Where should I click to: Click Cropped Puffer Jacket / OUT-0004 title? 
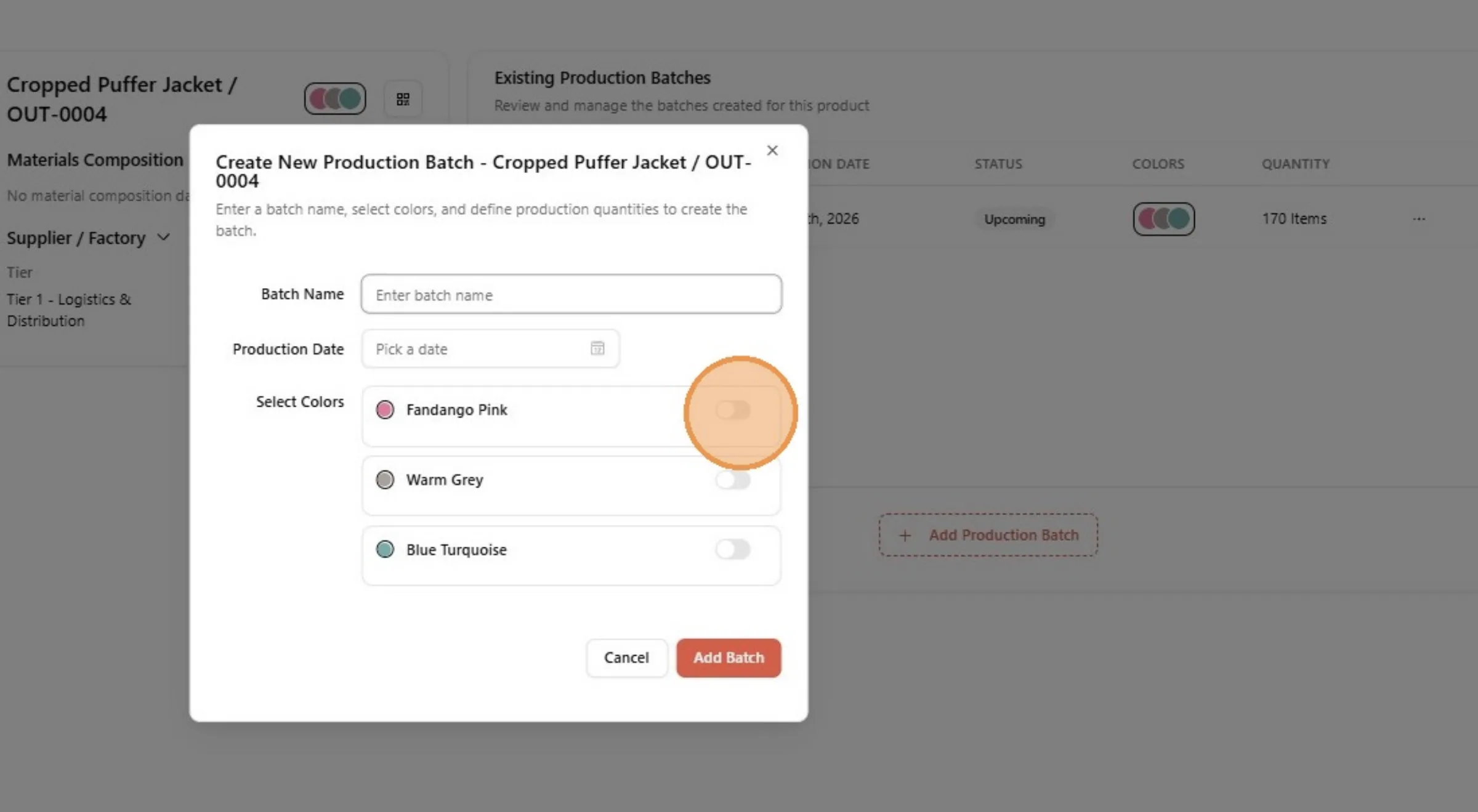(122, 100)
